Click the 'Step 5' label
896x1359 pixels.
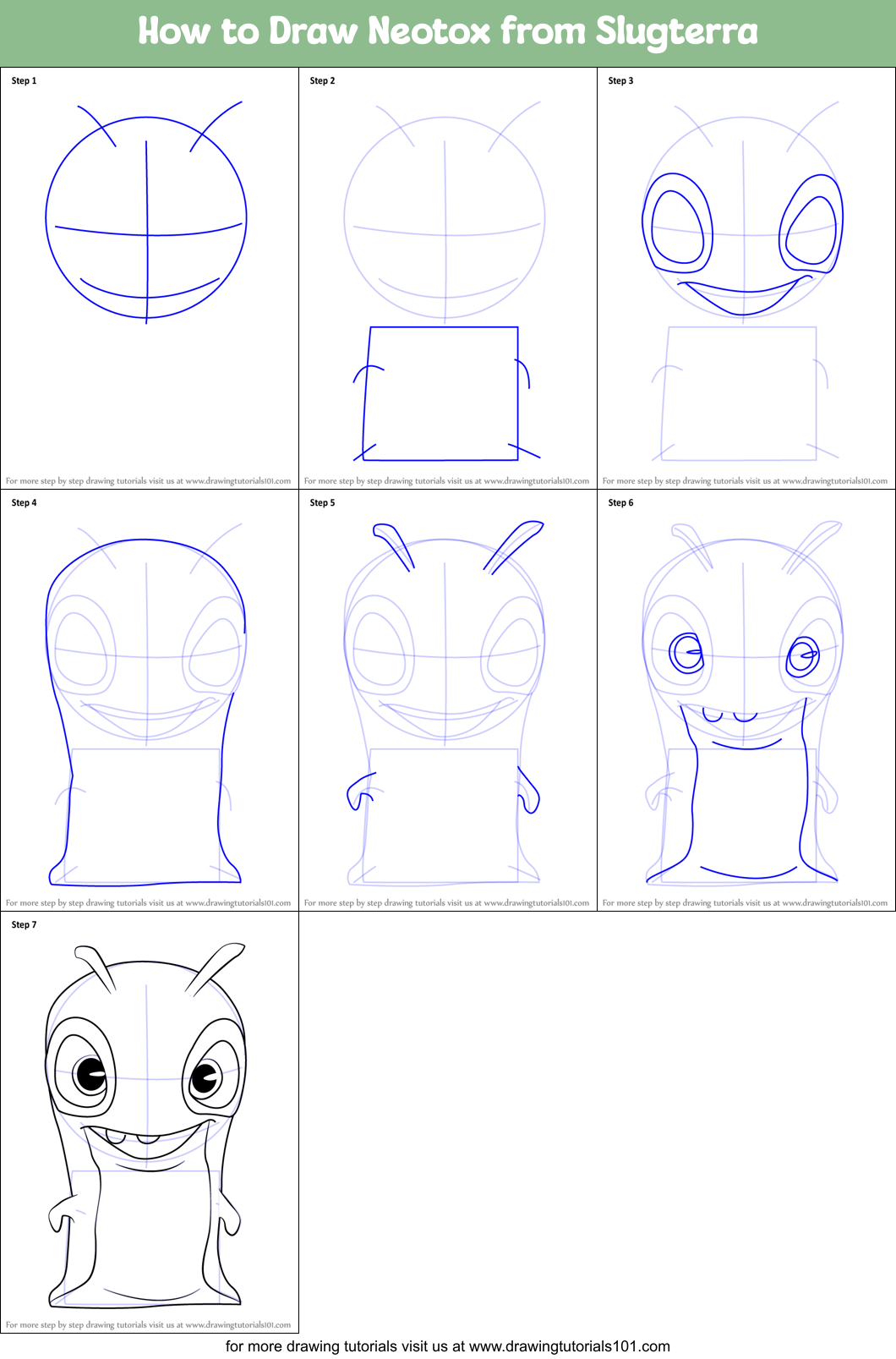(x=323, y=503)
